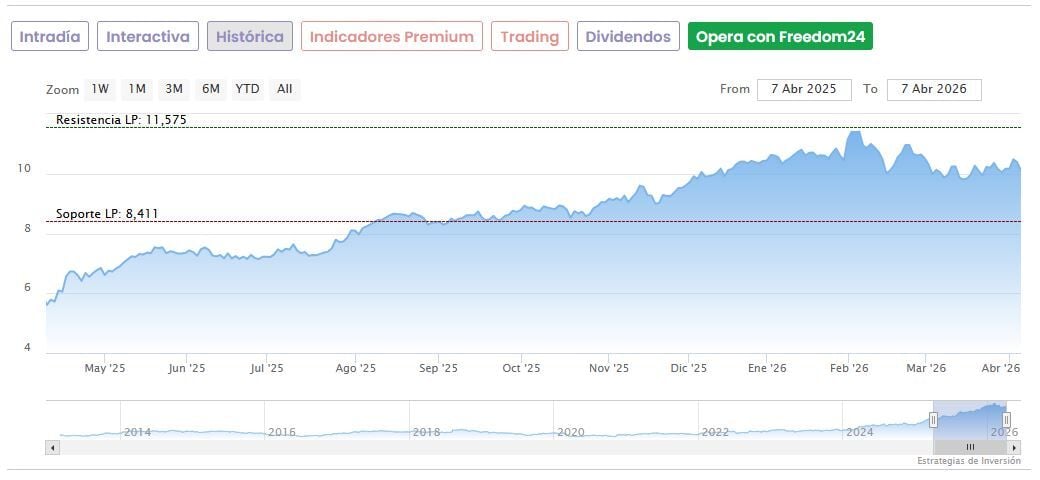
Task: Show the Dividendos tab
Action: (x=628, y=37)
